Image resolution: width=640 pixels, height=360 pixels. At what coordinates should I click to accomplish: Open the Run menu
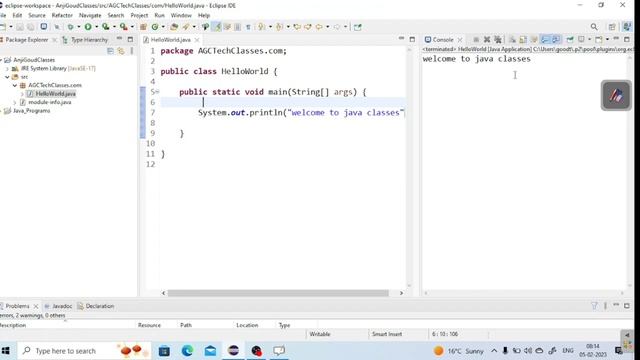159,15
